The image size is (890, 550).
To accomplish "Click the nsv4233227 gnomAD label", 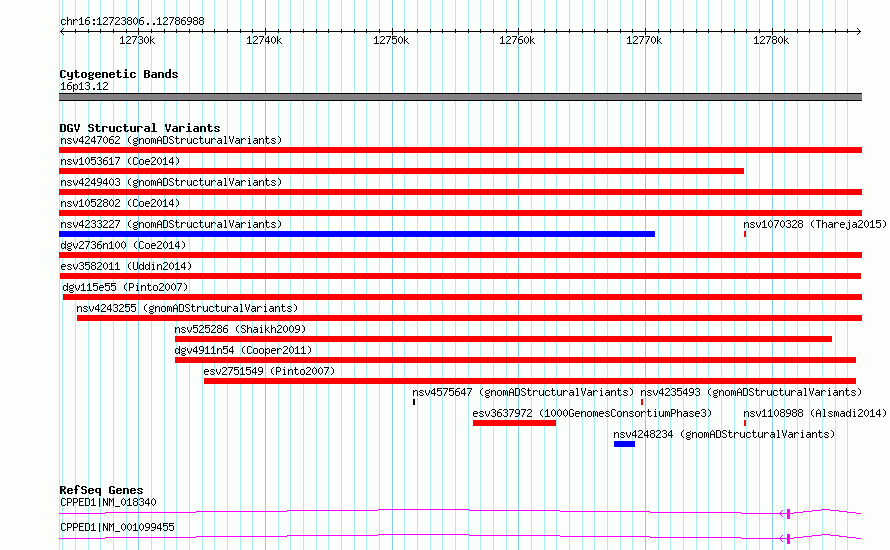I will (x=171, y=224).
